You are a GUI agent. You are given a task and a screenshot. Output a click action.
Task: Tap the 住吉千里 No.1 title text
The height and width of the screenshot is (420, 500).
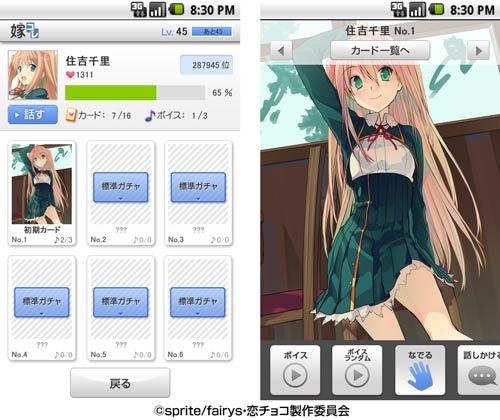pos(380,31)
